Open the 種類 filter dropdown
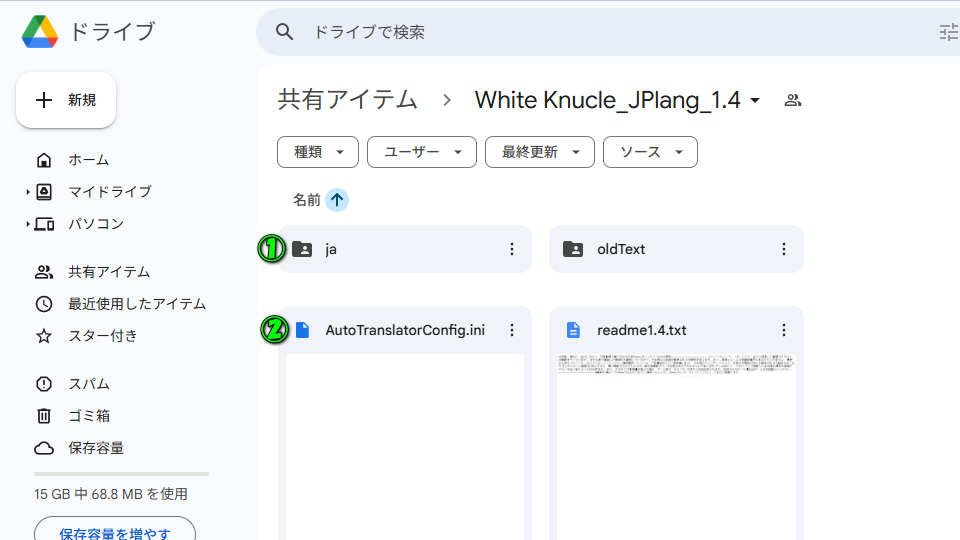This screenshot has width=960, height=540. (x=318, y=152)
